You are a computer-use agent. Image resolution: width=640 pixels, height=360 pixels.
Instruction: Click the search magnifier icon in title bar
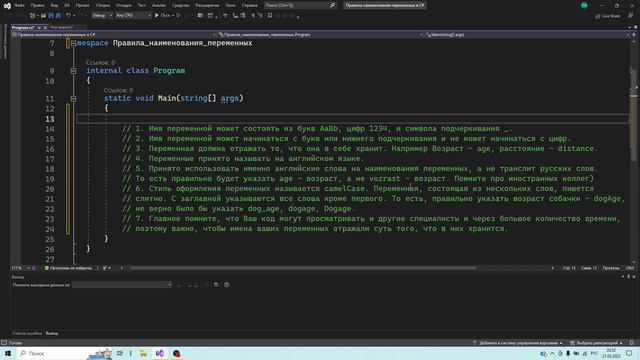click(332, 5)
